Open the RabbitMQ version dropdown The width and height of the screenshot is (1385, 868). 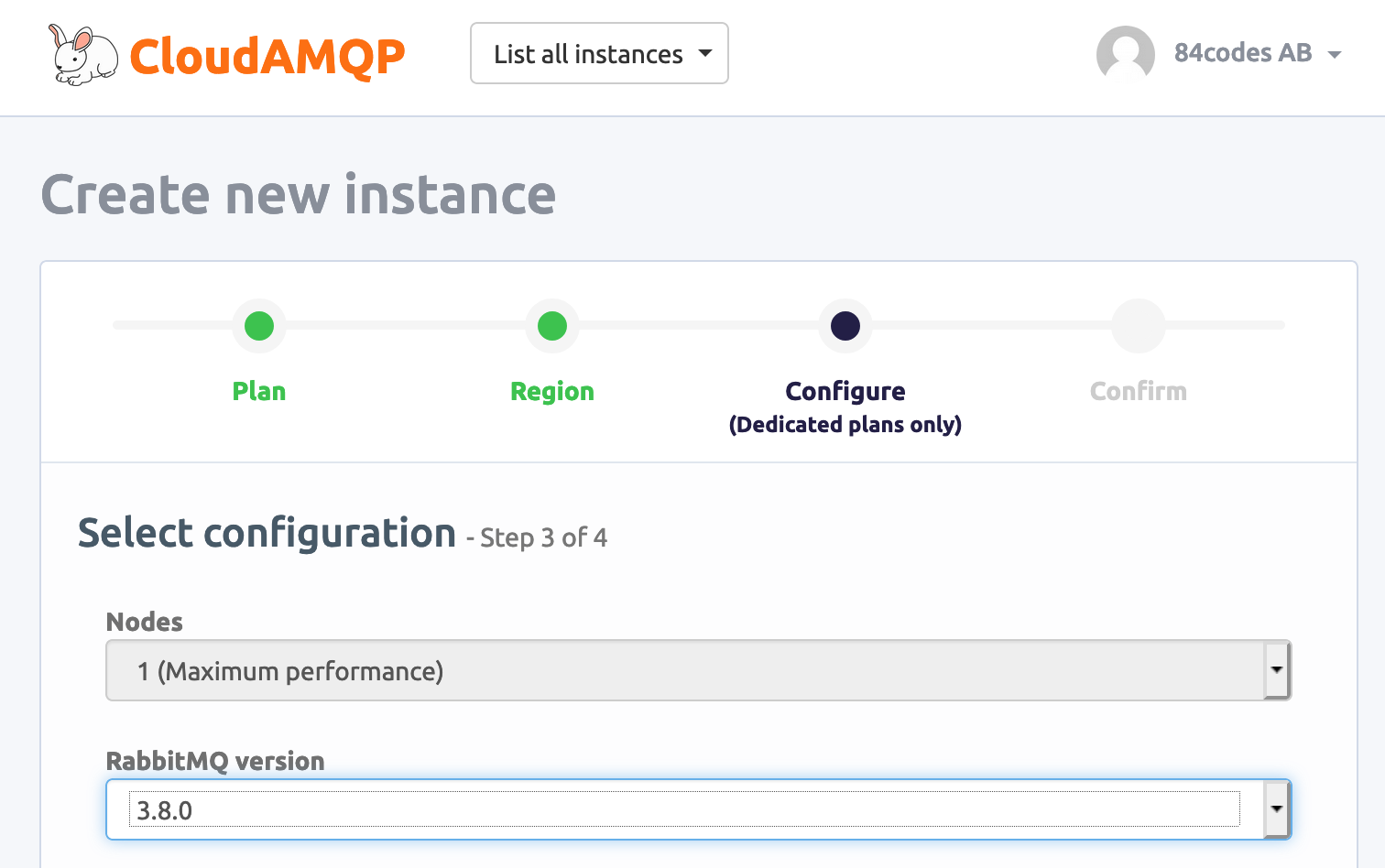699,809
